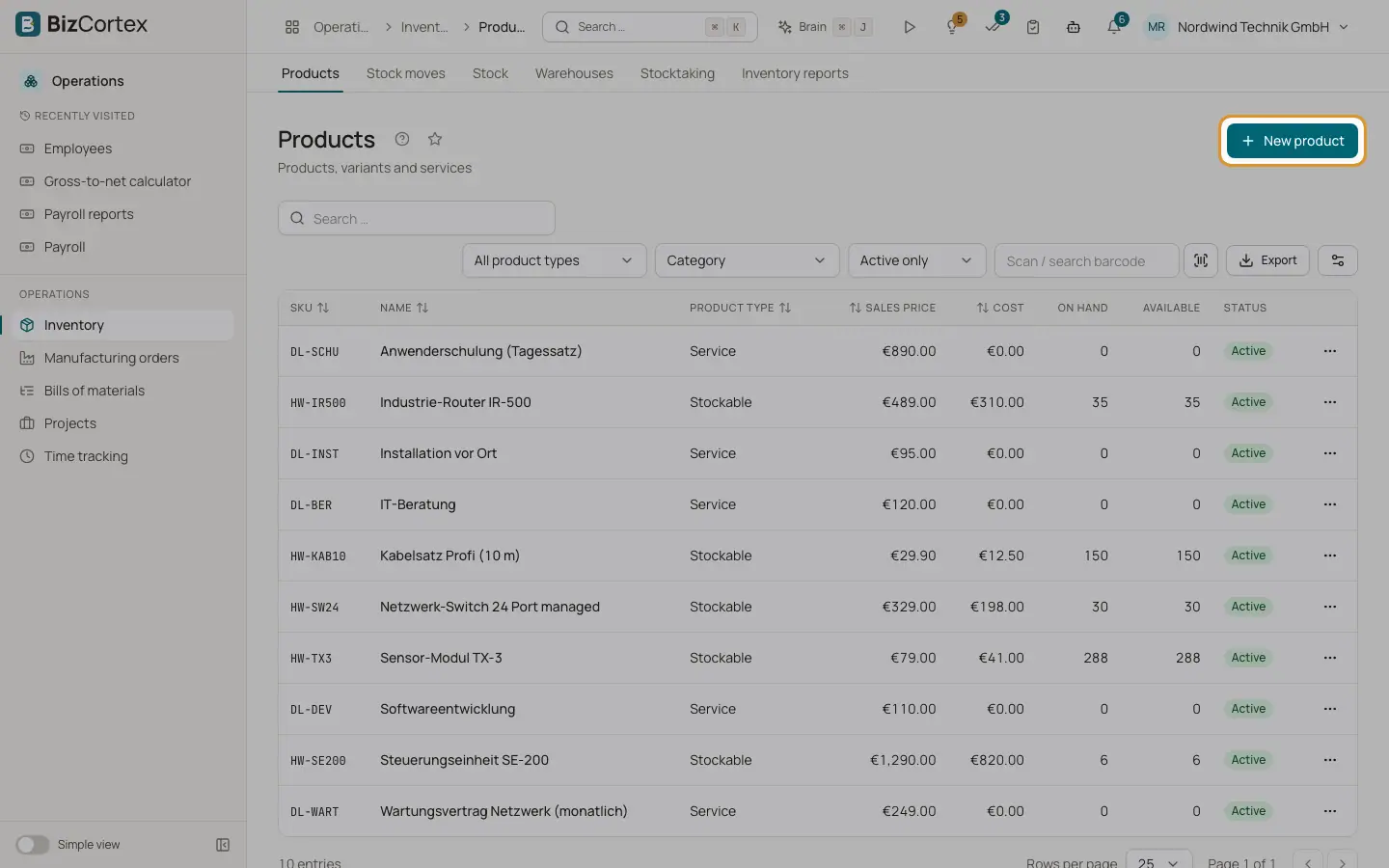Open the All product types dropdown

pyautogui.click(x=554, y=260)
